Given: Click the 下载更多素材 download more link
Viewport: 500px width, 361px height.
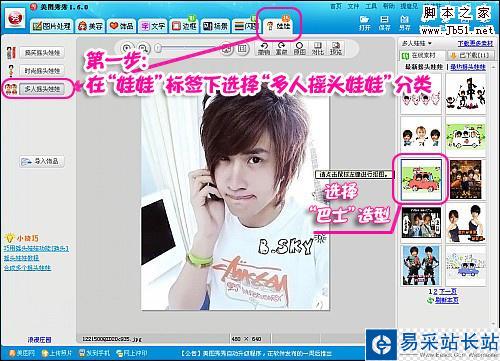Looking at the screenshot, I should tap(475, 43).
